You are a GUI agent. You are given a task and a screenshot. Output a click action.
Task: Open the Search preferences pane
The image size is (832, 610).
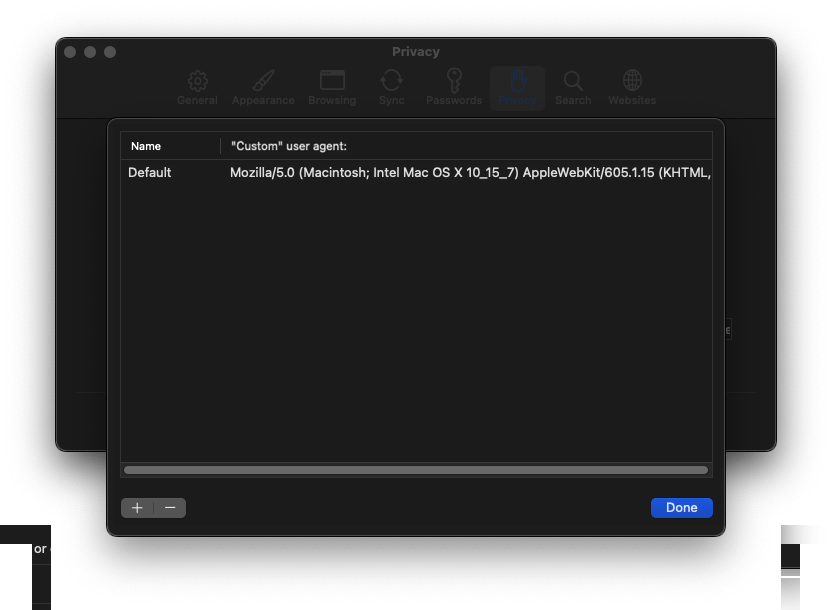(x=573, y=87)
